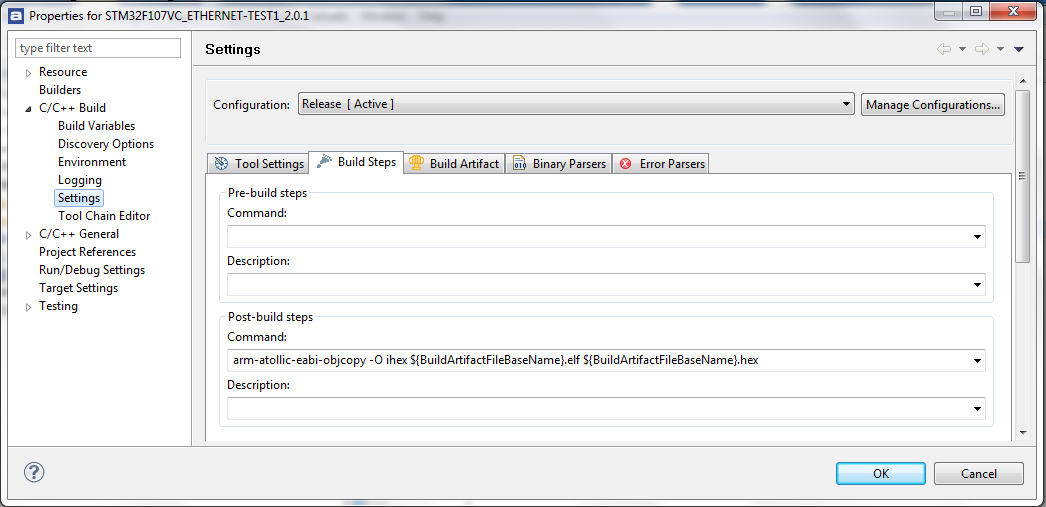Click the type filter text field
1046x507 pixels.
pyautogui.click(x=98, y=48)
